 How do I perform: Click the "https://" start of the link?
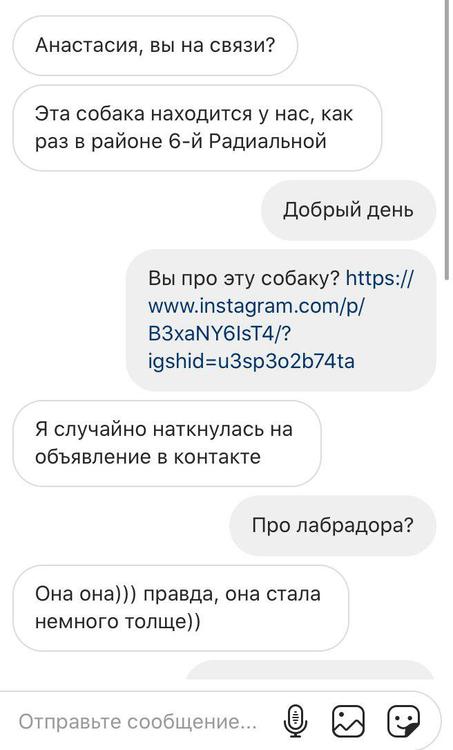(379, 278)
